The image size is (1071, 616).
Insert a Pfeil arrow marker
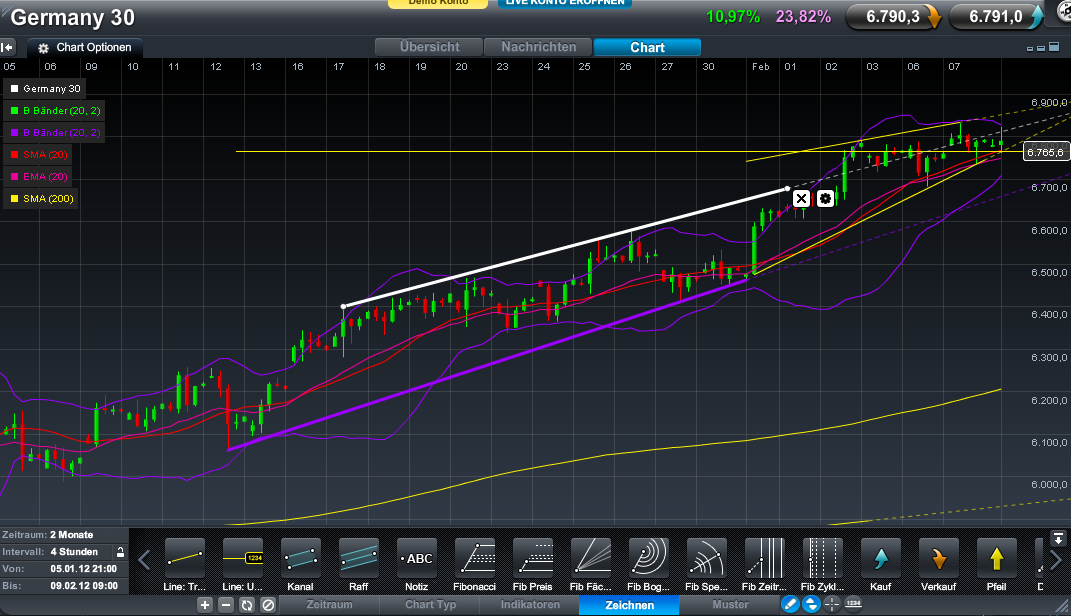[997, 564]
